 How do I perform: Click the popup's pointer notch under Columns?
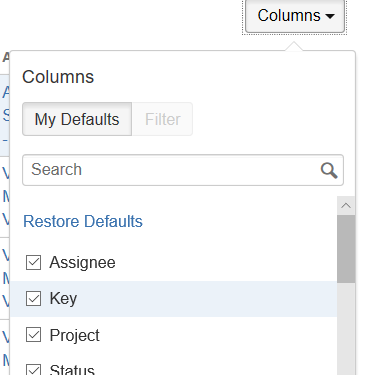(294, 46)
